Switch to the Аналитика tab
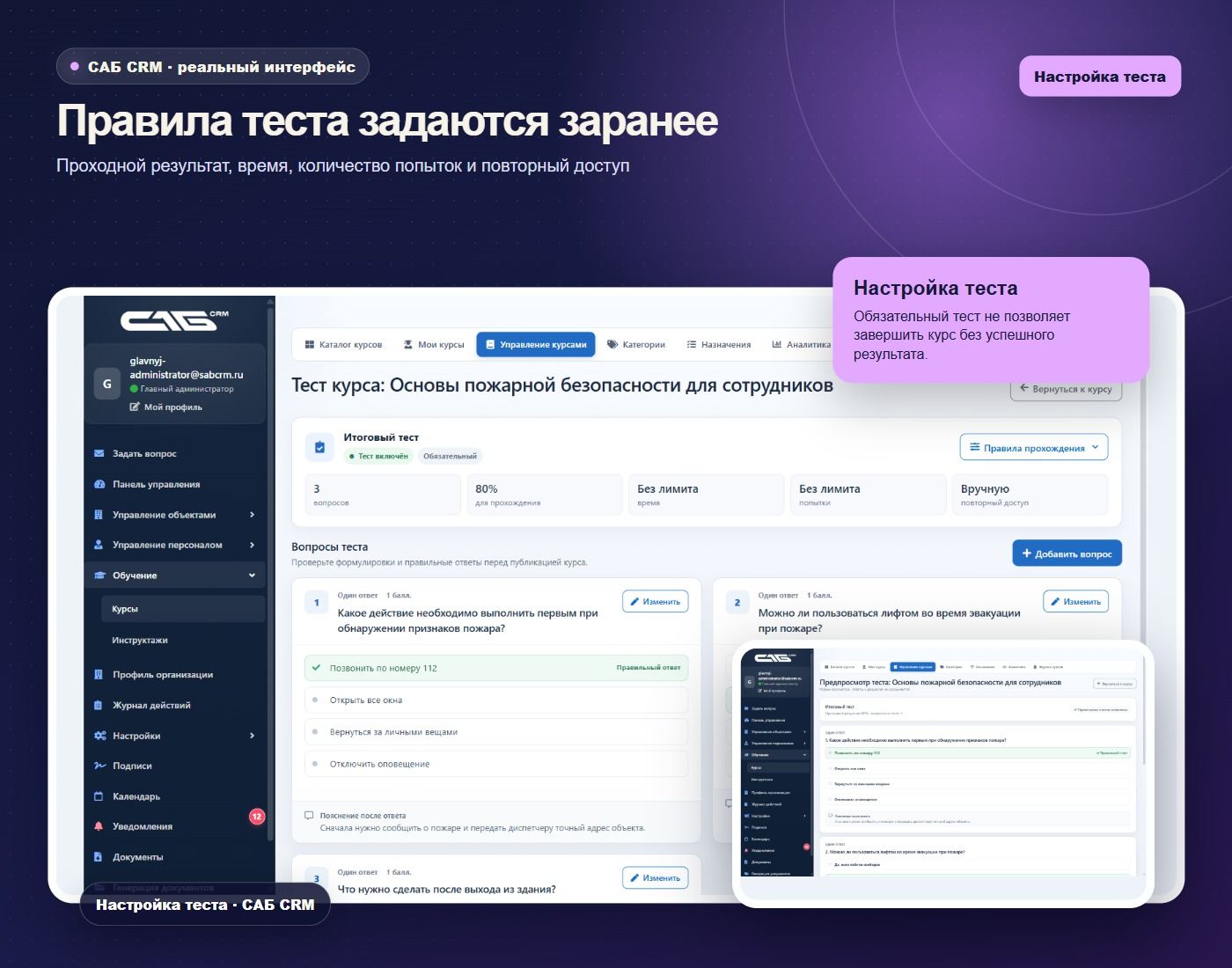This screenshot has height=968, width=1232. tap(802, 345)
